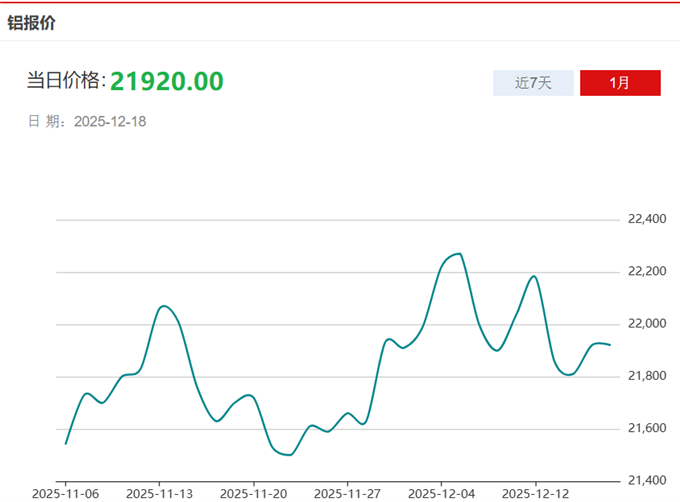Select the red 1月 tab

[620, 83]
